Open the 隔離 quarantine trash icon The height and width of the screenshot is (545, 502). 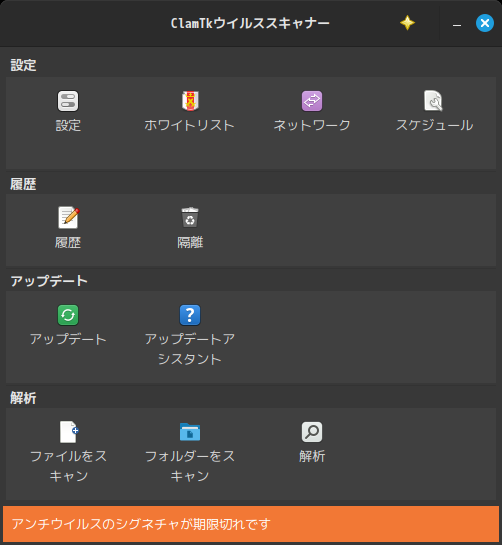click(x=190, y=218)
